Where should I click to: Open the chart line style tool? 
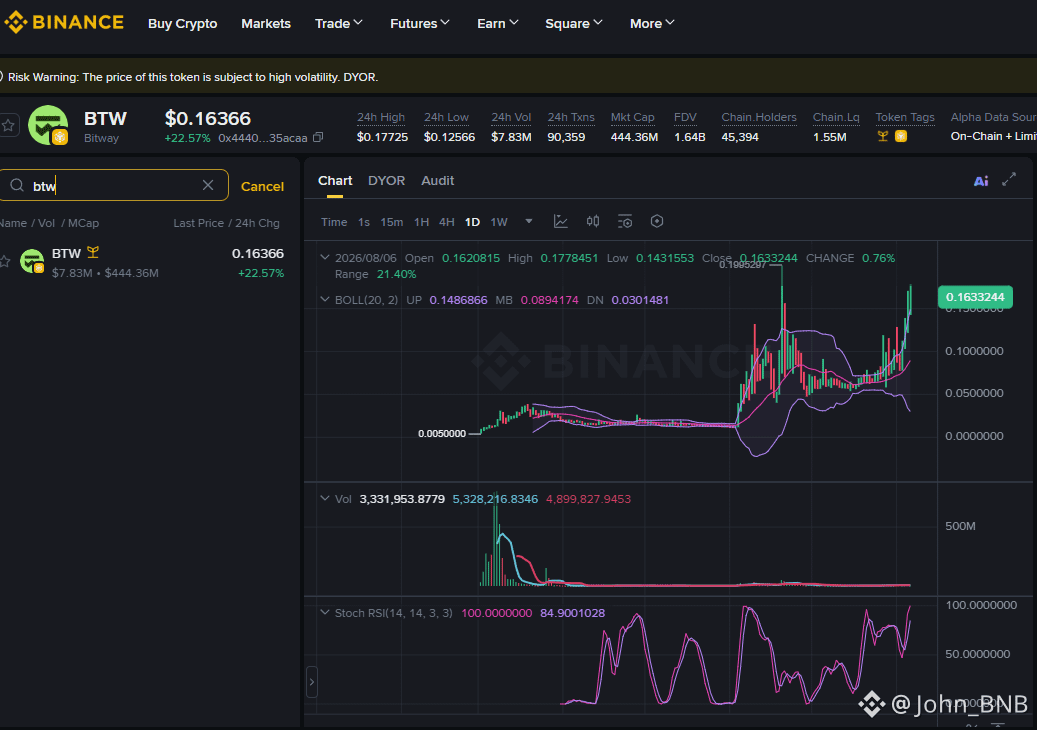(x=561, y=222)
